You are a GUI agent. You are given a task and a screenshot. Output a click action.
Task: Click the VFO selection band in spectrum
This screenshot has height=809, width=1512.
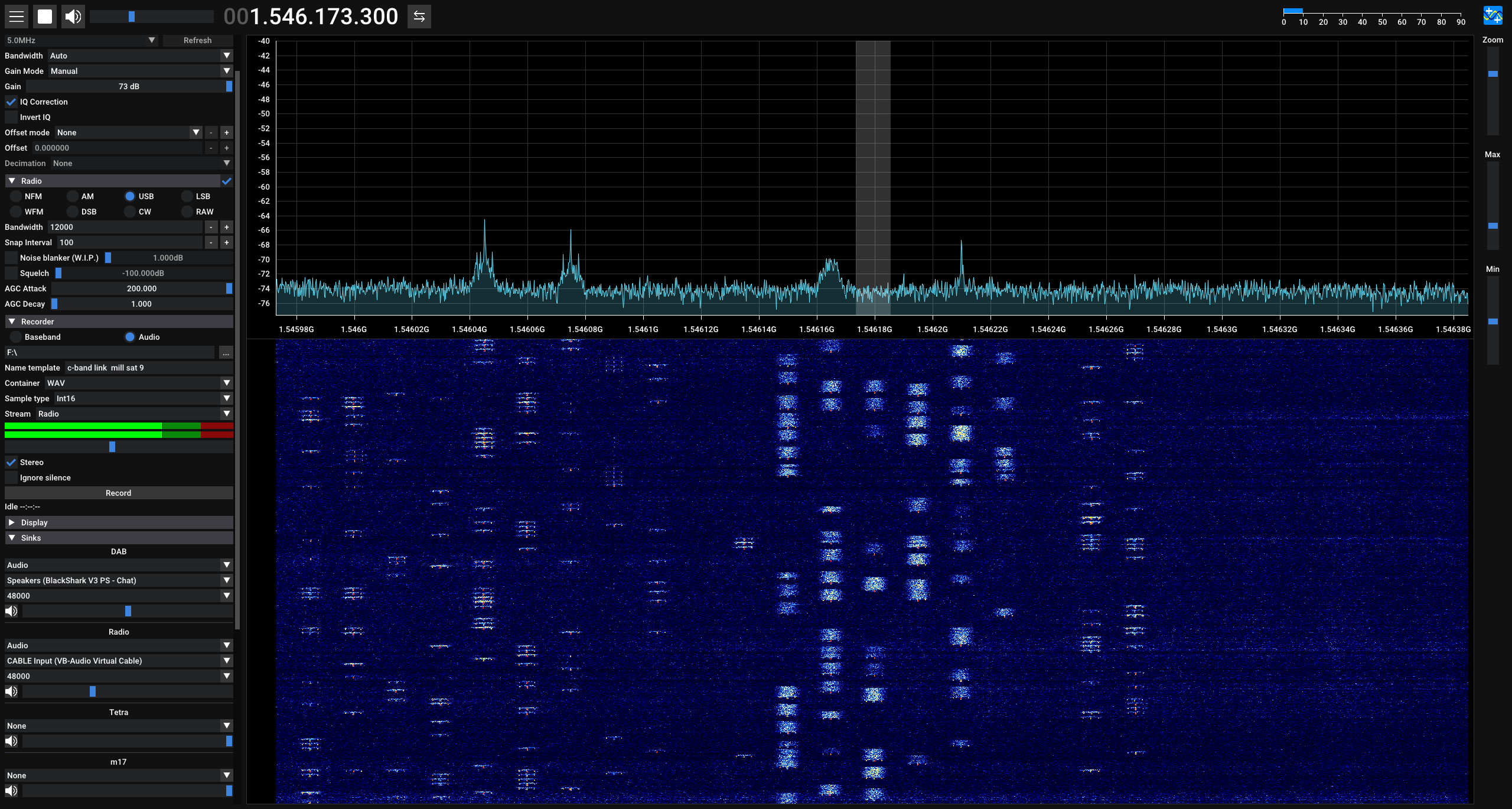pos(873,177)
